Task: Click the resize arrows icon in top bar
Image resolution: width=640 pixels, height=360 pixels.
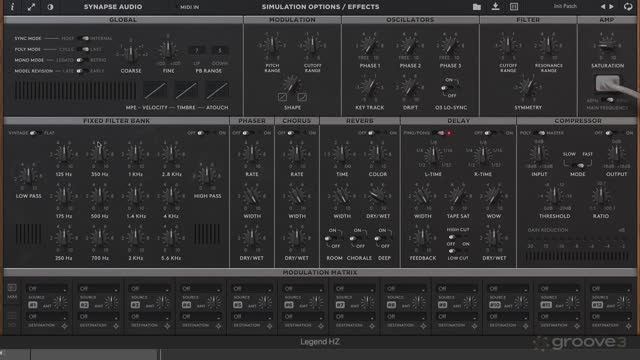Action: pos(31,7)
